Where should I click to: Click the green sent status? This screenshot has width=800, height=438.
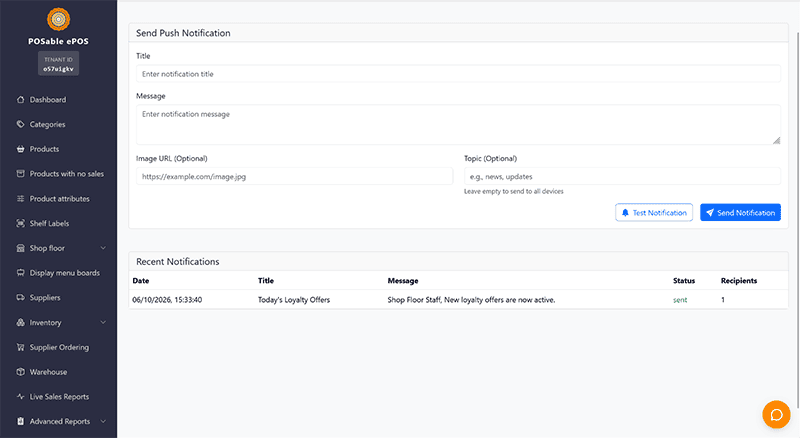tap(680, 300)
